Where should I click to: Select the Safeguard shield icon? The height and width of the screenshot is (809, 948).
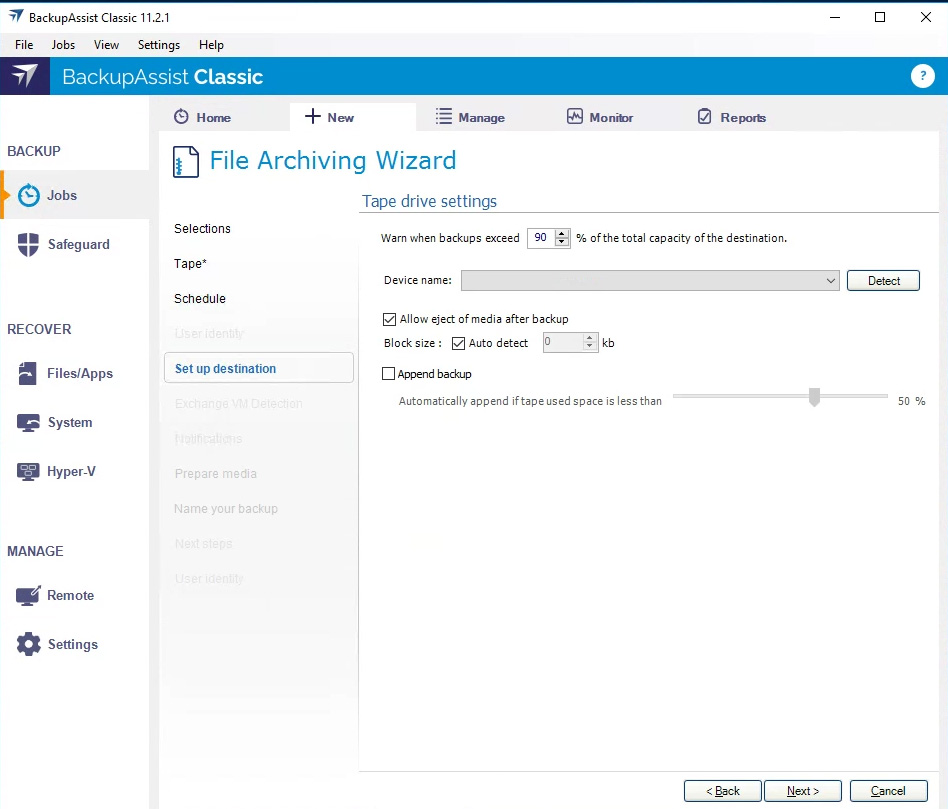coord(29,245)
